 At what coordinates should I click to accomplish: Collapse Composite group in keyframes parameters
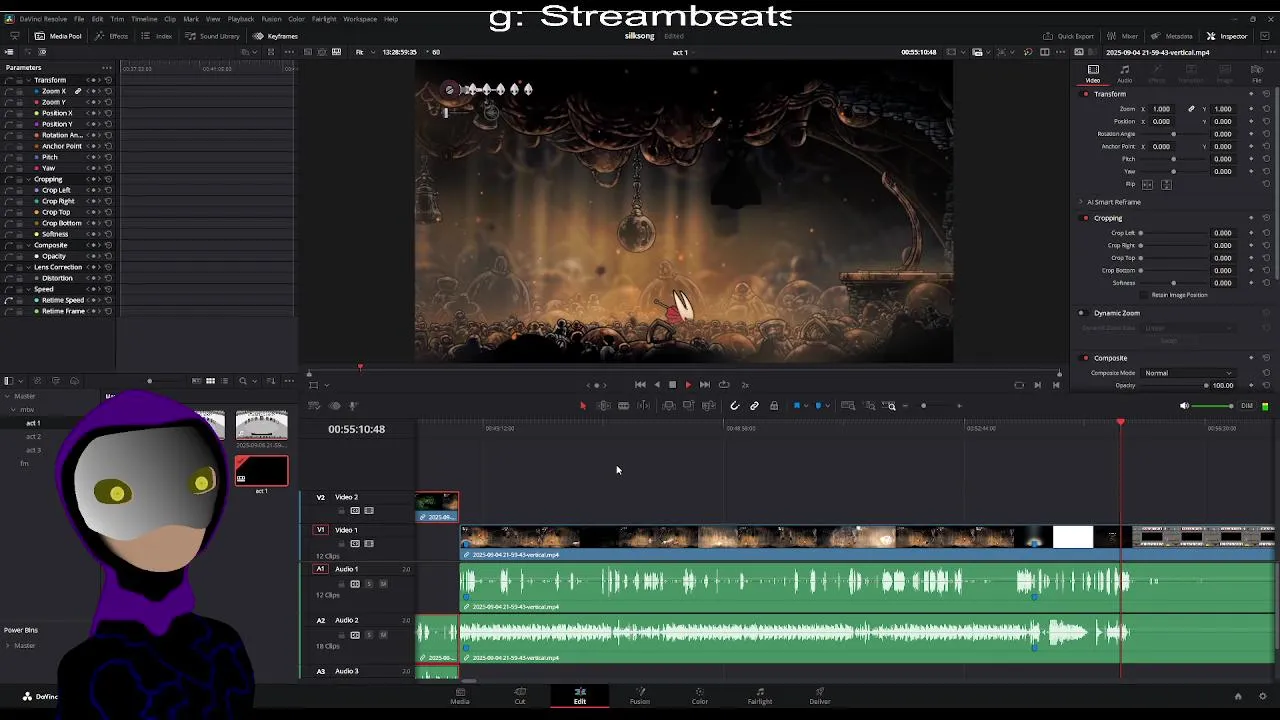(29, 245)
